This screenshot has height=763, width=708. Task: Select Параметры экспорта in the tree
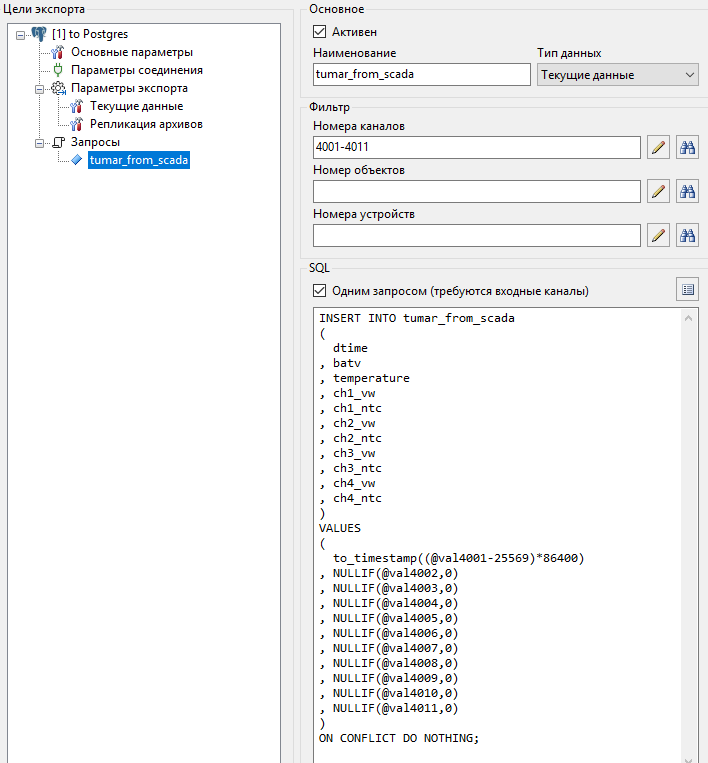pyautogui.click(x=129, y=88)
